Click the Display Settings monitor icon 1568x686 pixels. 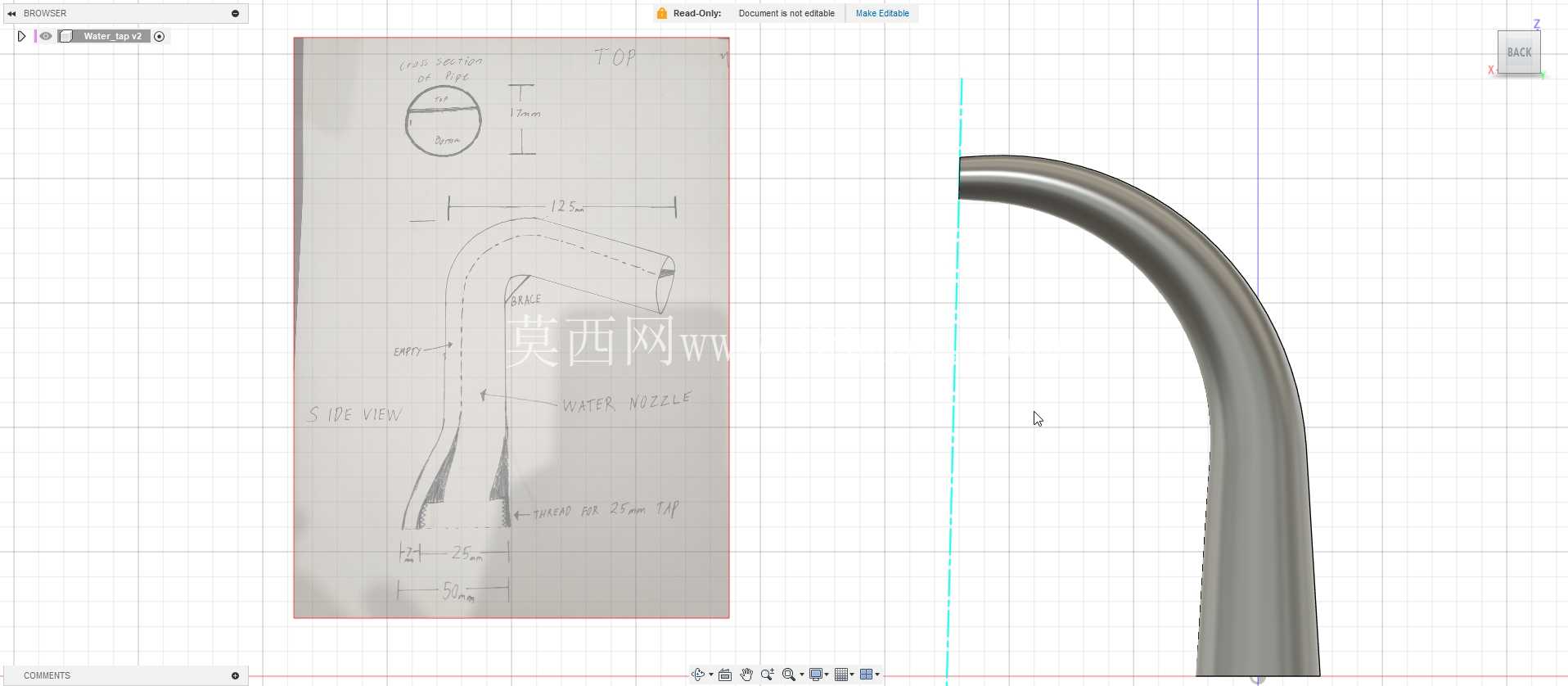pos(816,675)
